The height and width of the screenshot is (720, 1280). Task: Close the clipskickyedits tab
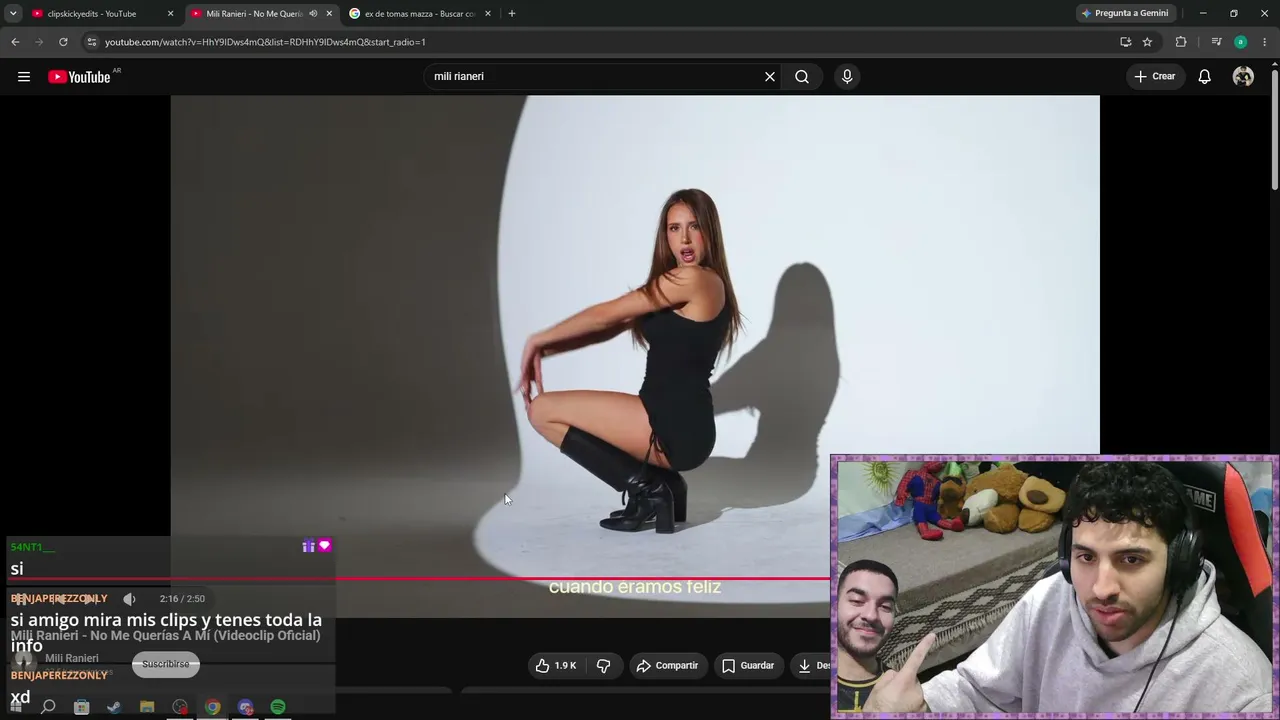[x=170, y=14]
